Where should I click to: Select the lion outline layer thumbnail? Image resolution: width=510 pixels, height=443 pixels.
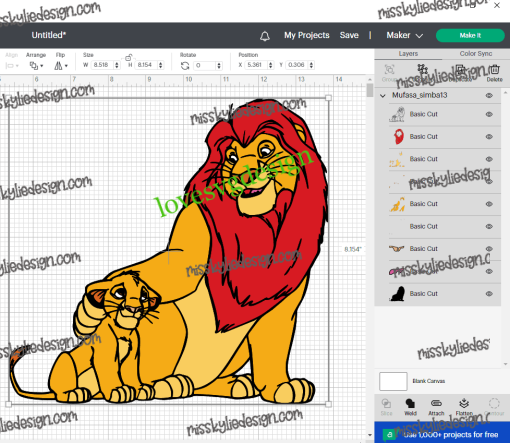(397, 114)
